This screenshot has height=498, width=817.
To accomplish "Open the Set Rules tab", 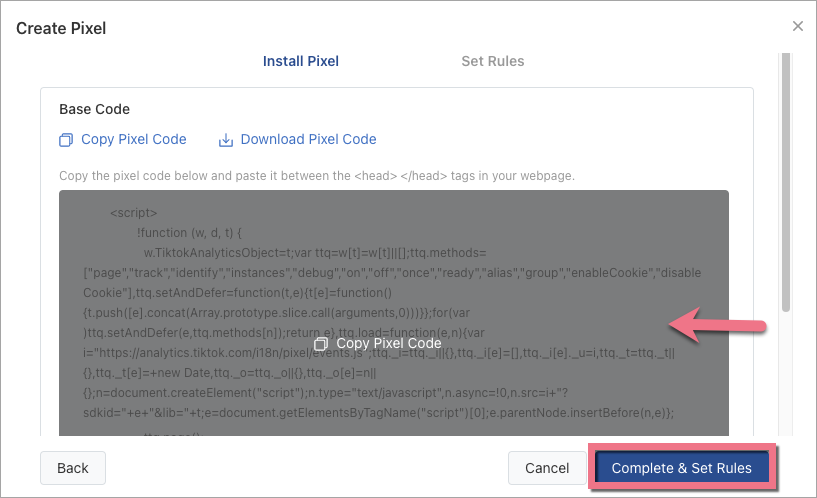I will pyautogui.click(x=492, y=61).
